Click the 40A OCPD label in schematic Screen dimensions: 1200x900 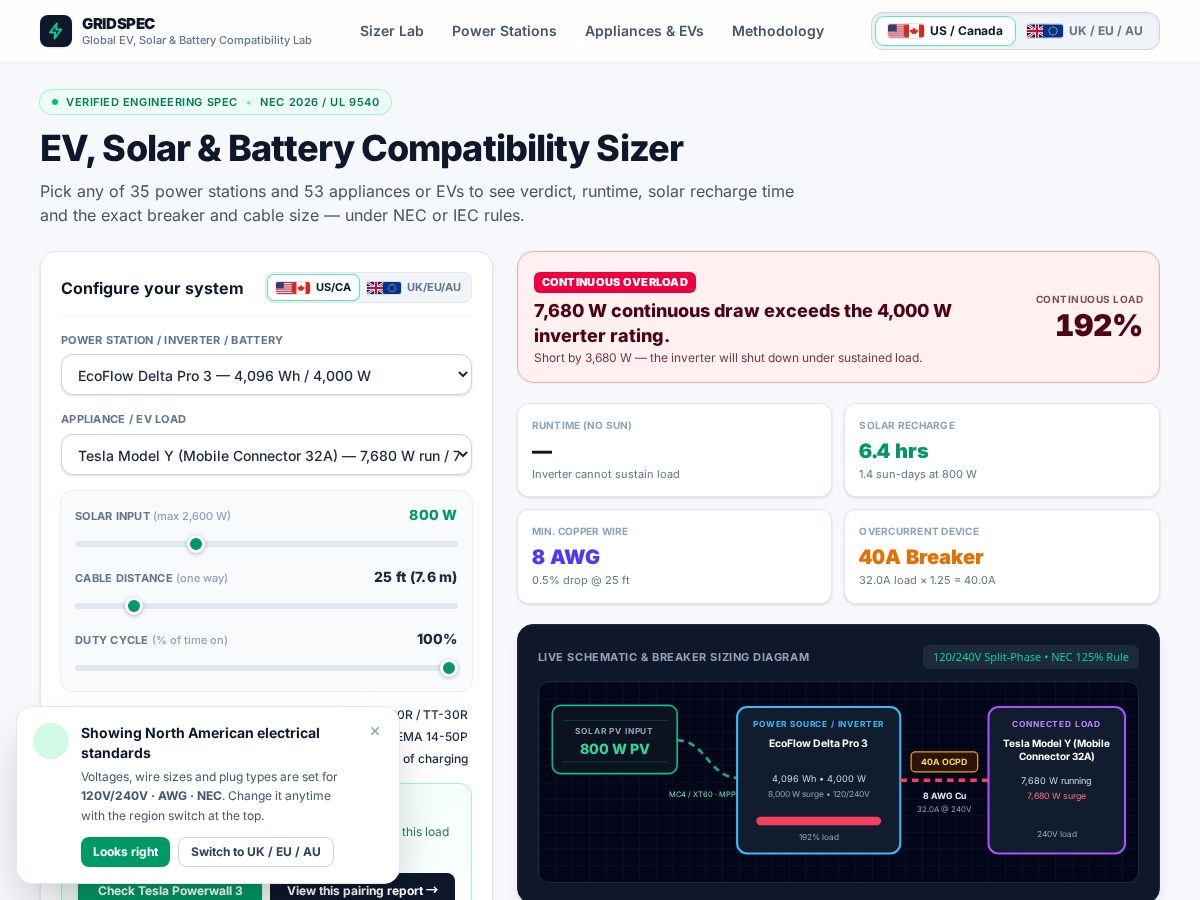pos(944,762)
